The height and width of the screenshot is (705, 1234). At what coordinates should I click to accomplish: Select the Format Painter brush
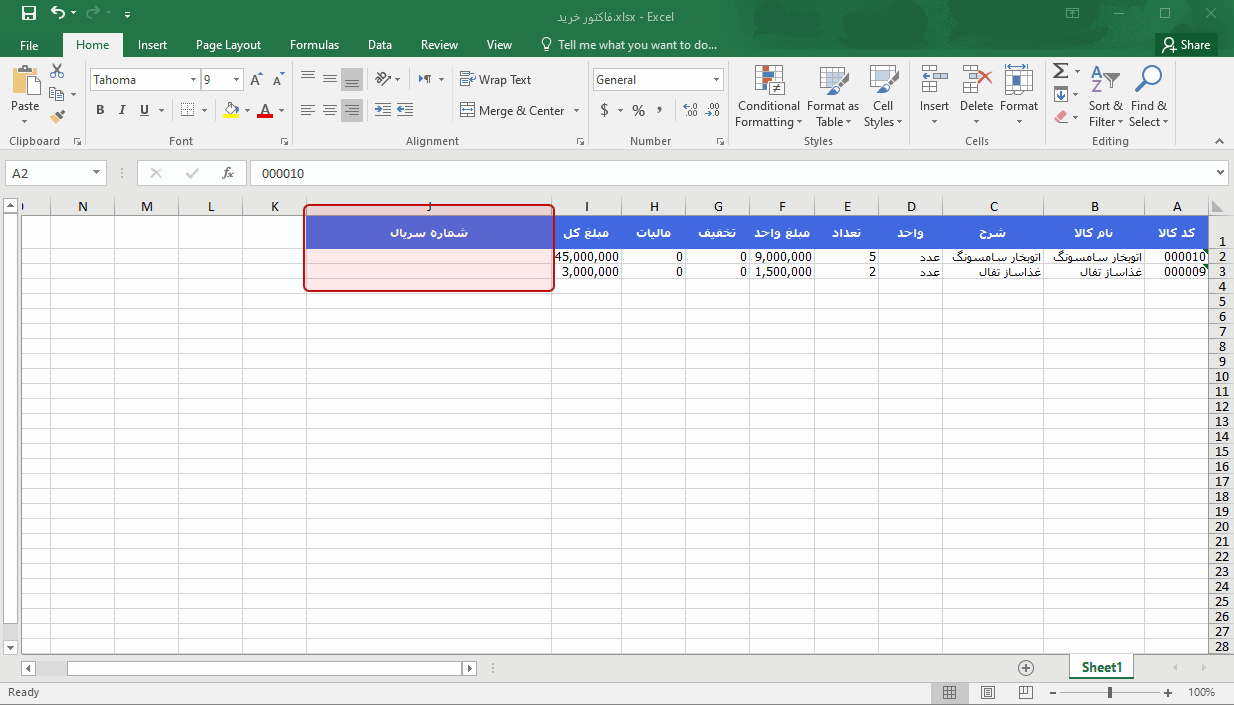pos(57,117)
